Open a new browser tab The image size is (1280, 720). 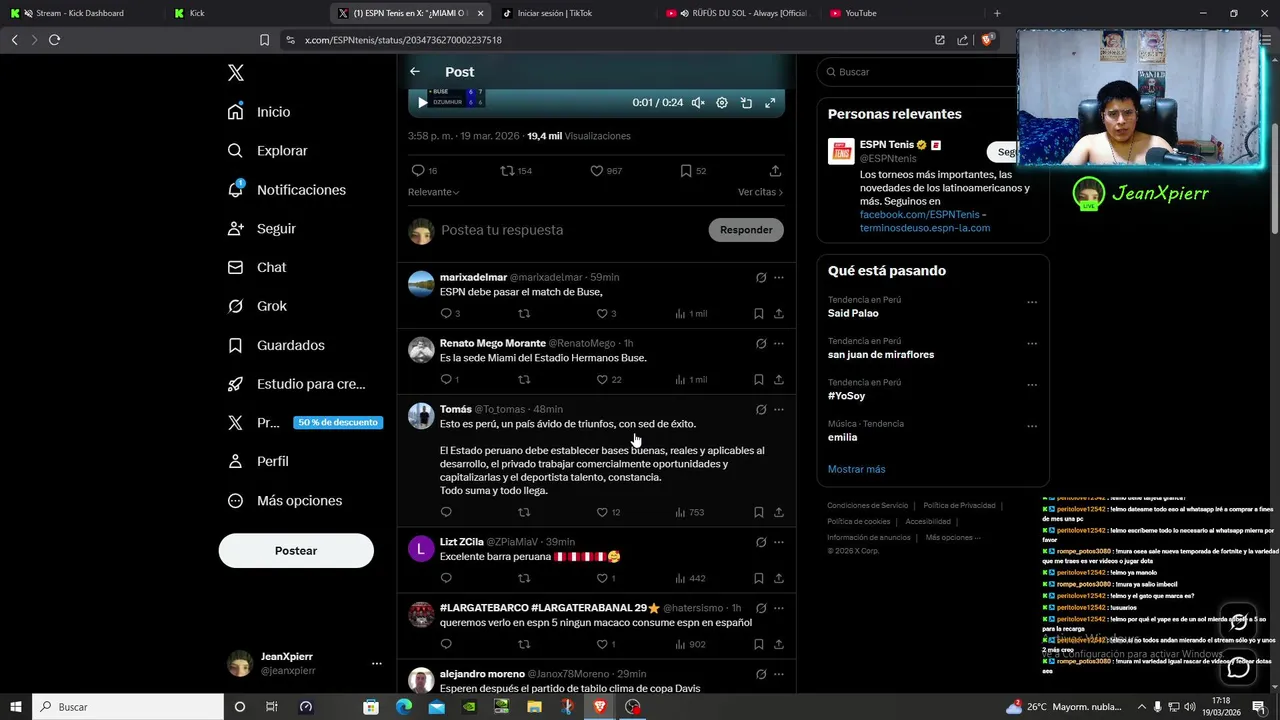click(997, 13)
